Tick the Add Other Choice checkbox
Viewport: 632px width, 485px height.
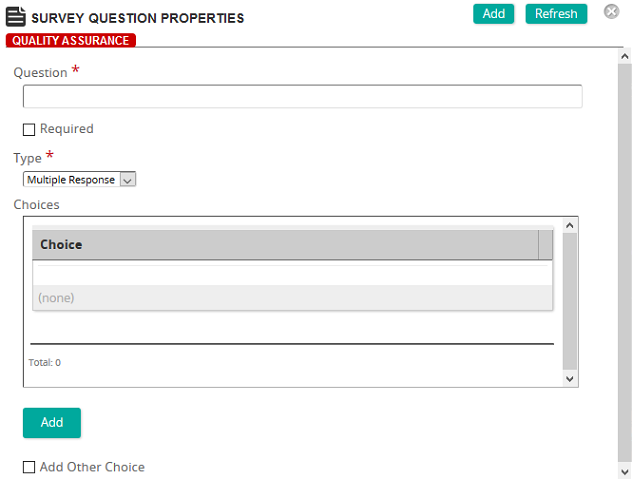pos(29,467)
